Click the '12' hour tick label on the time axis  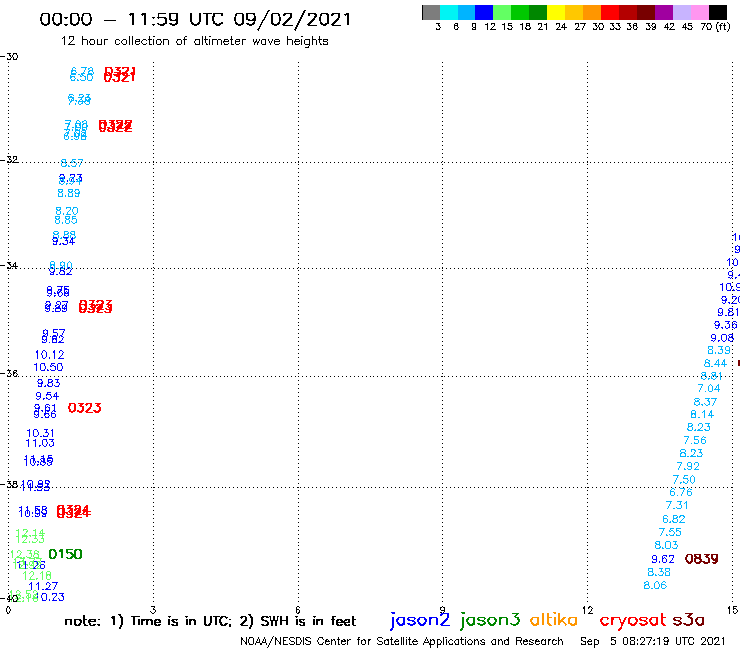(588, 610)
